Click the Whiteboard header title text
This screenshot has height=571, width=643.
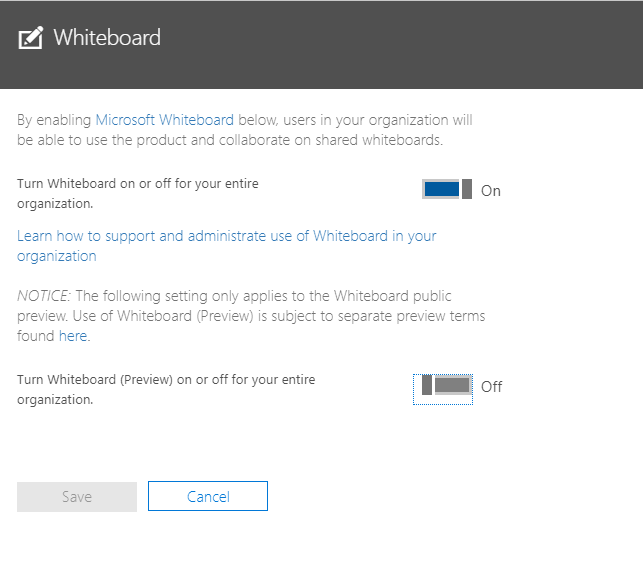(x=106, y=38)
